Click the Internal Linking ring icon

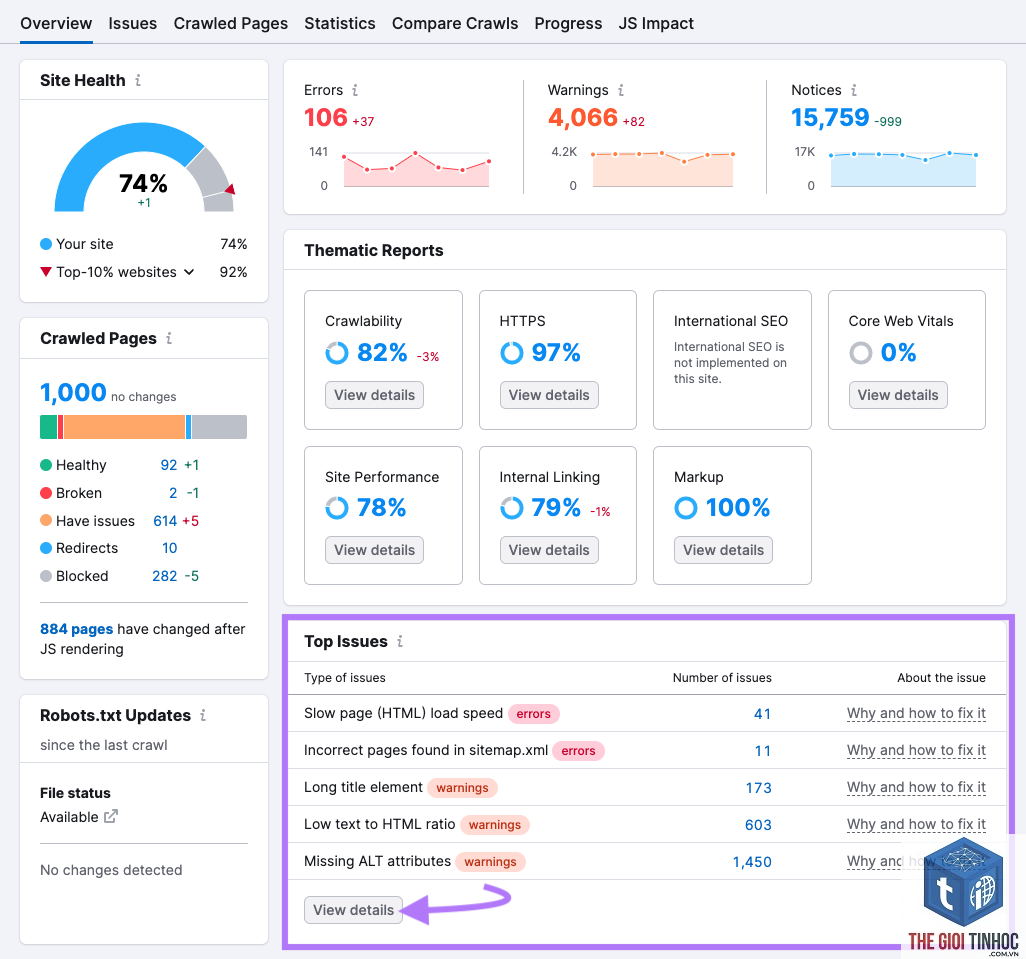pyautogui.click(x=512, y=508)
